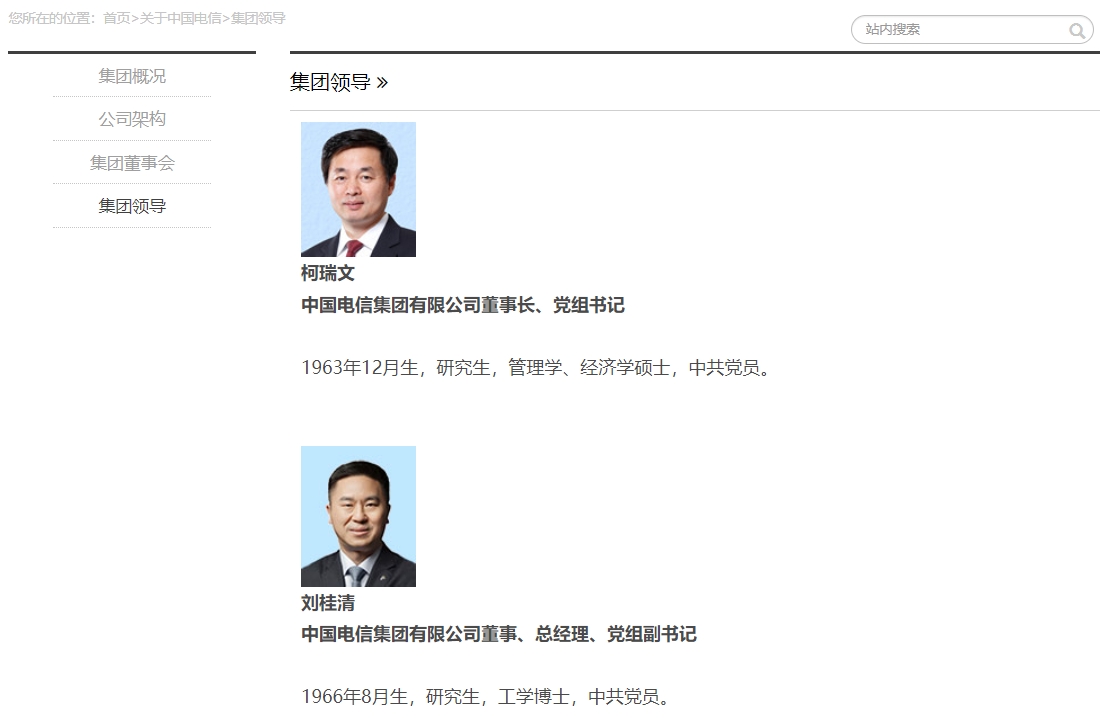Open 关于中国电信 breadcrumb link

coord(180,18)
